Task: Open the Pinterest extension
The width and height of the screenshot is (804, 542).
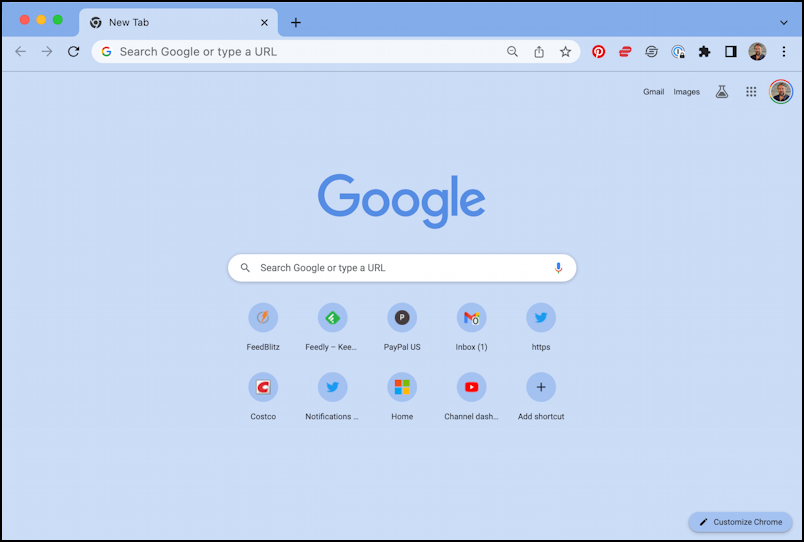Action: point(598,51)
